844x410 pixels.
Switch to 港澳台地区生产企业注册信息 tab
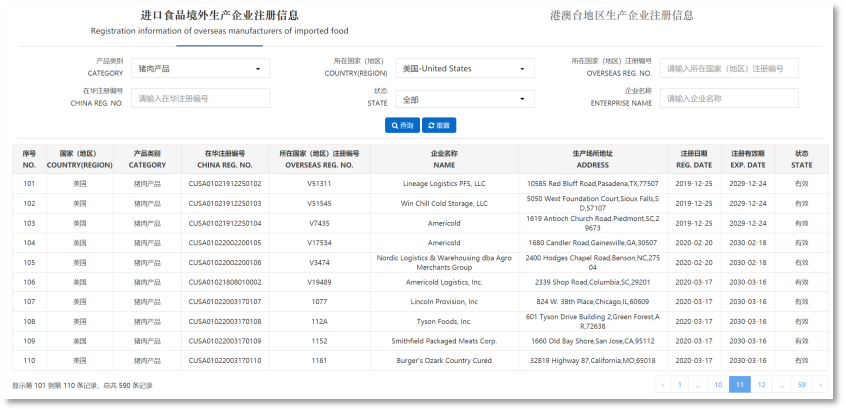point(622,16)
